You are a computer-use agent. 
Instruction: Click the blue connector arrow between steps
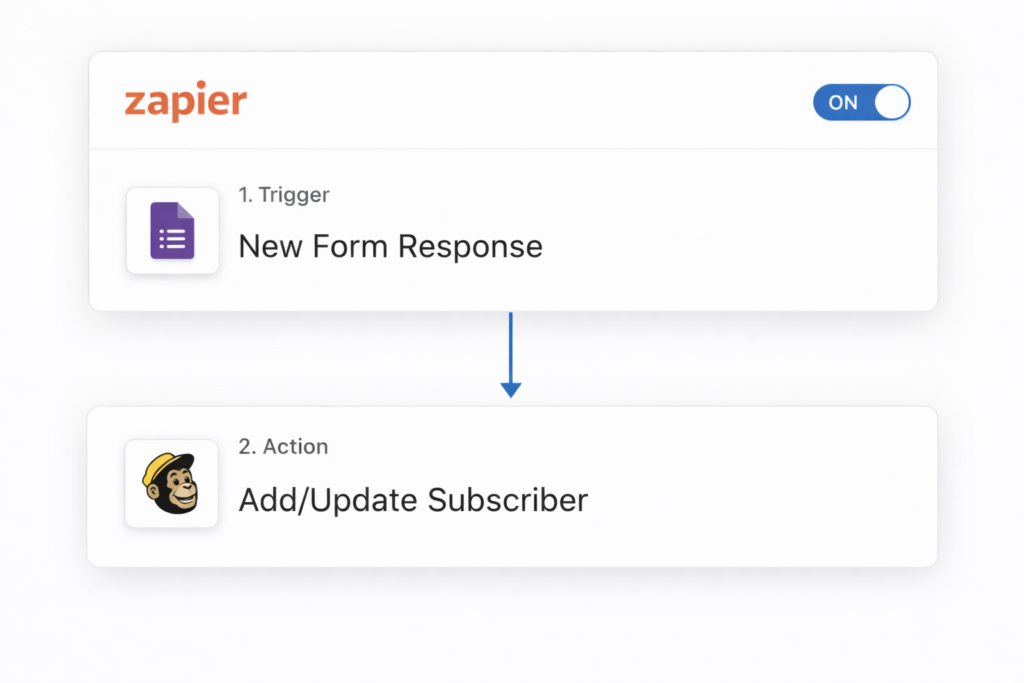(x=511, y=345)
